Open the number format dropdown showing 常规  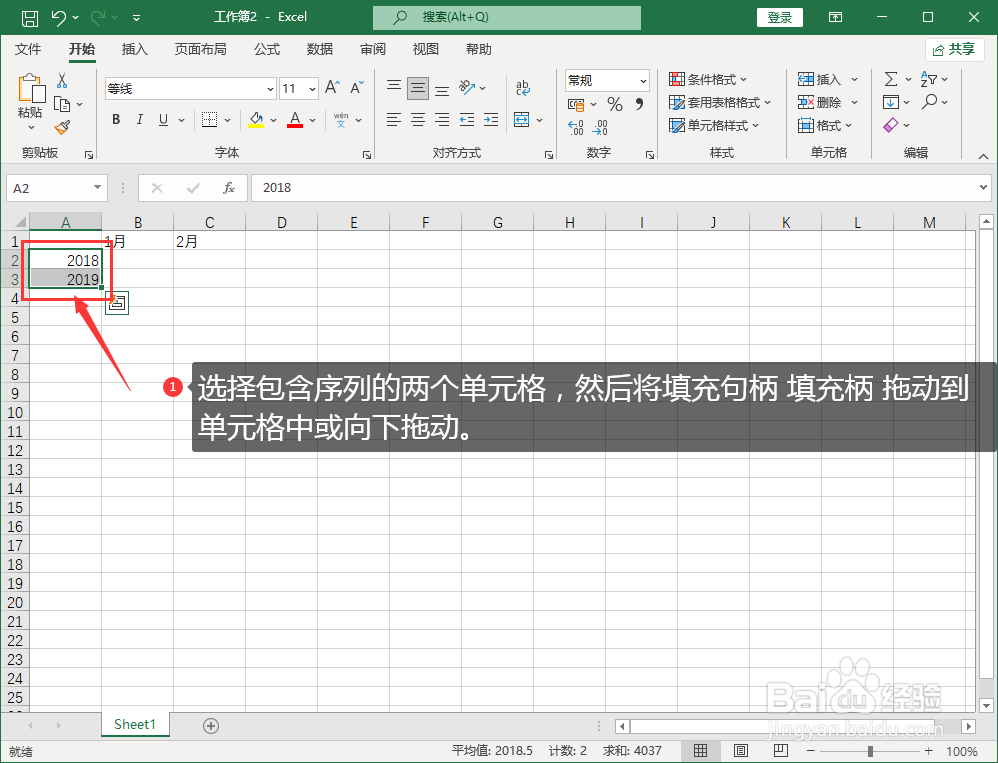point(643,81)
